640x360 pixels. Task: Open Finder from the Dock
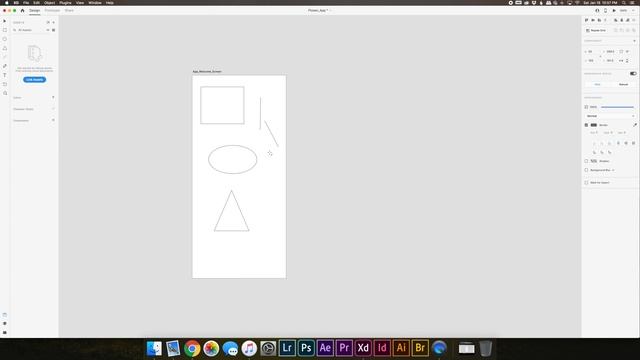(x=154, y=348)
